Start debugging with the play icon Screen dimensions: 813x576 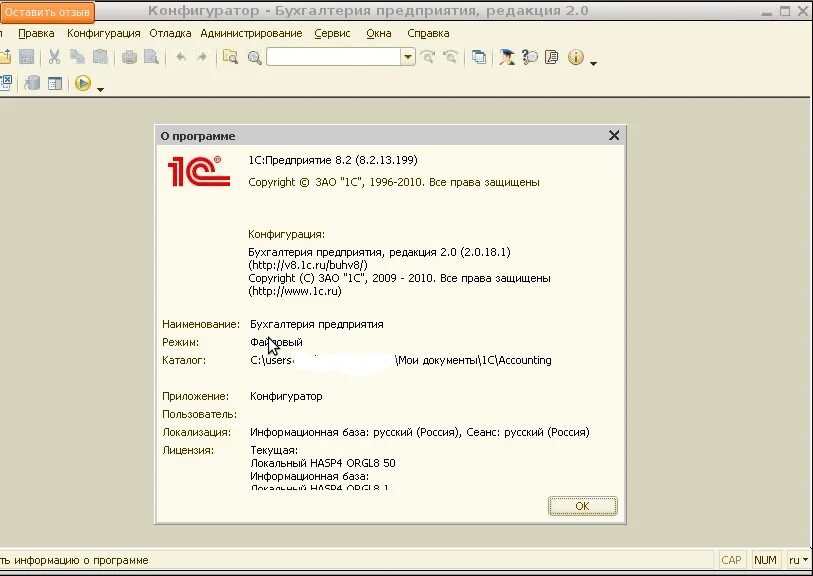click(x=83, y=83)
